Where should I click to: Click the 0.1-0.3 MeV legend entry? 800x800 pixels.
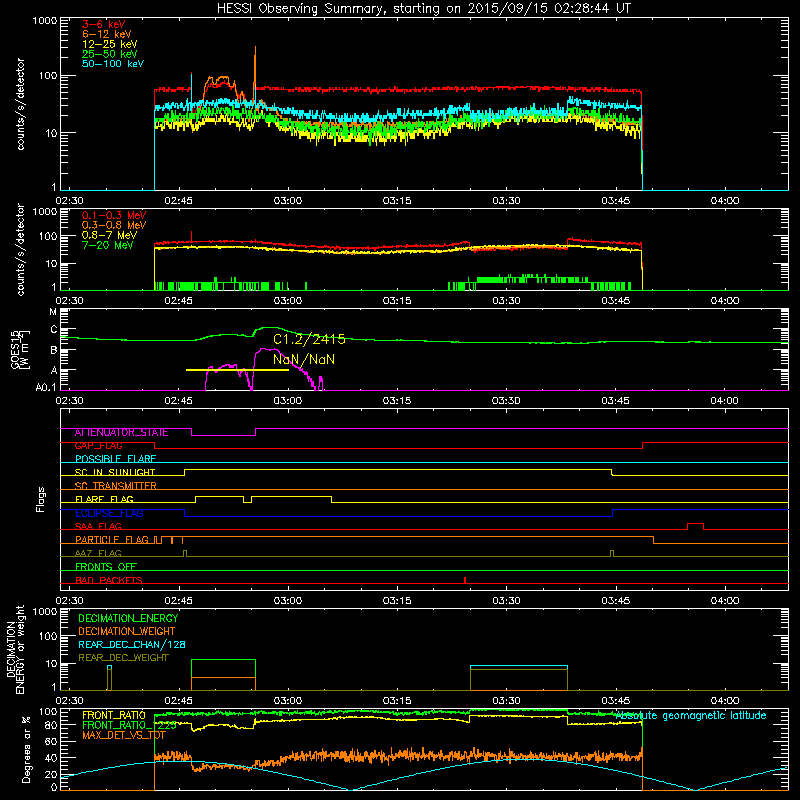[x=114, y=215]
